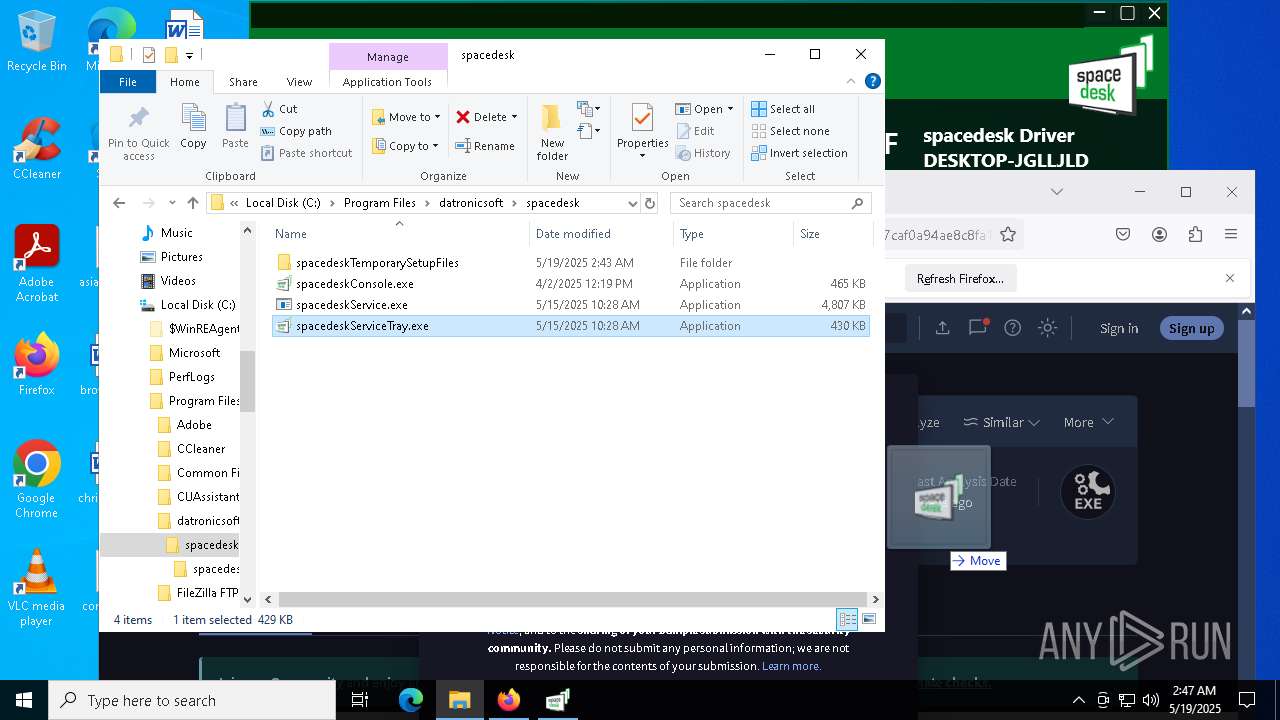Open the File menu tab
1280x720 pixels.
(x=128, y=82)
